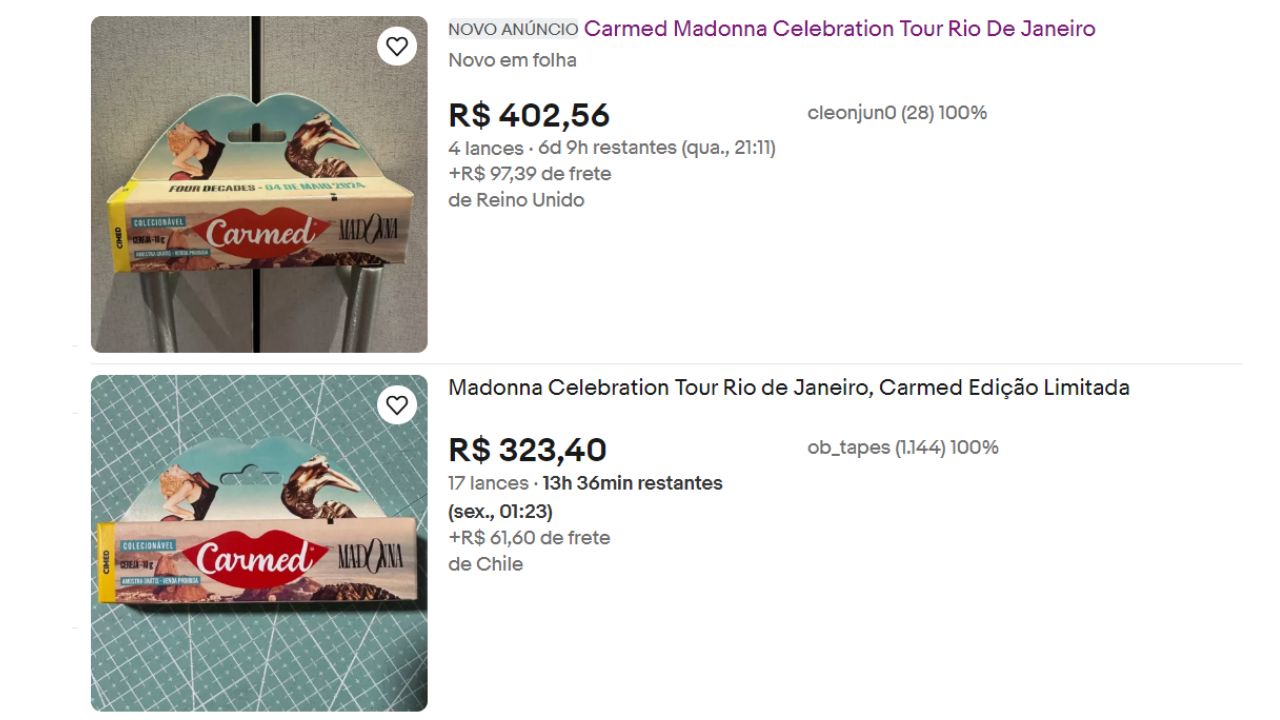Image resolution: width=1280 pixels, height=720 pixels.
Task: Toggle the watch heart on the Four Decades box listing
Action: click(397, 45)
